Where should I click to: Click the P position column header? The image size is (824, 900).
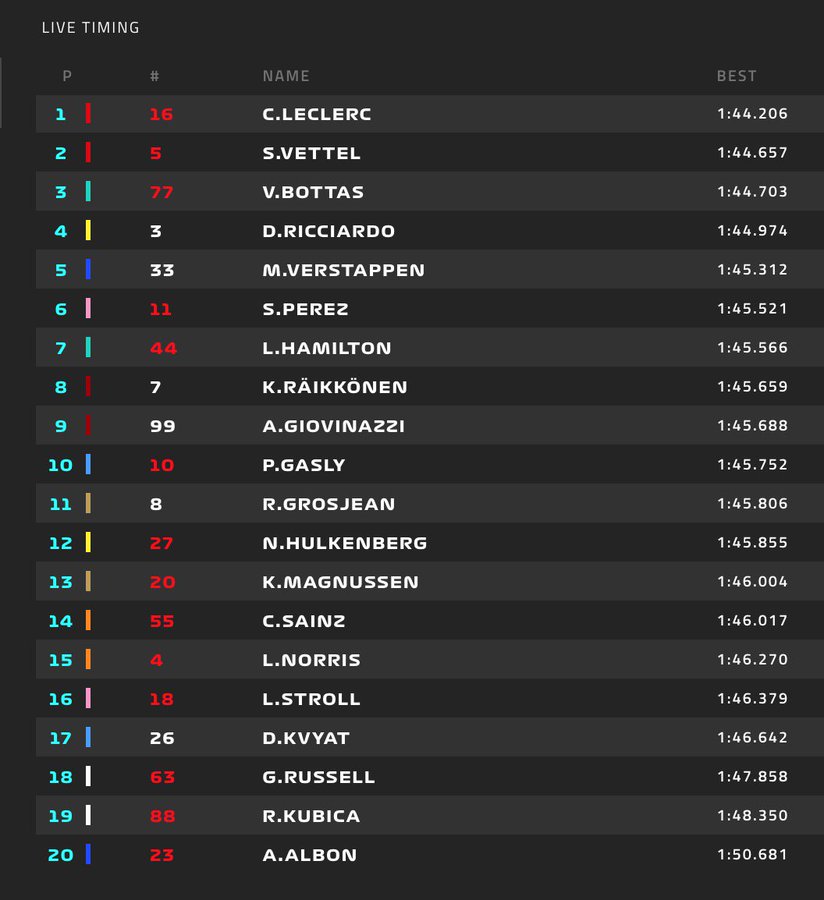[67, 76]
